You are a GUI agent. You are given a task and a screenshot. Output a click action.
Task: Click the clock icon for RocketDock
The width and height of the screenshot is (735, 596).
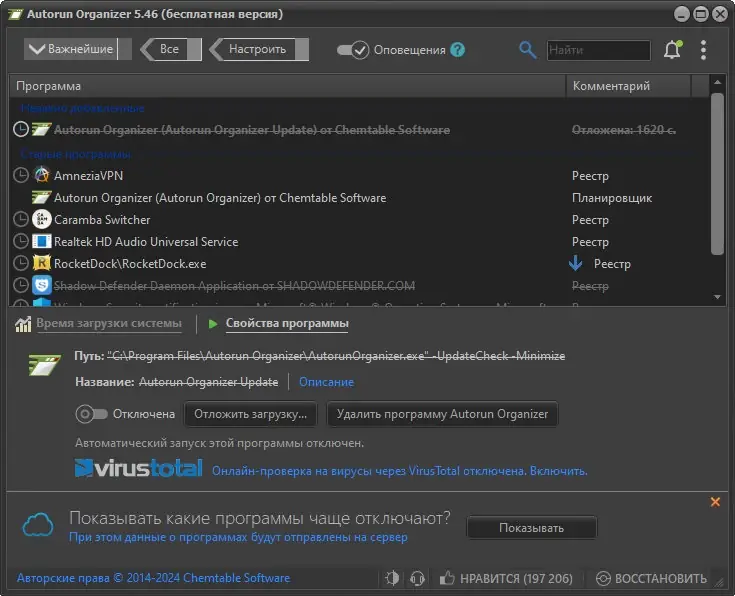point(21,264)
